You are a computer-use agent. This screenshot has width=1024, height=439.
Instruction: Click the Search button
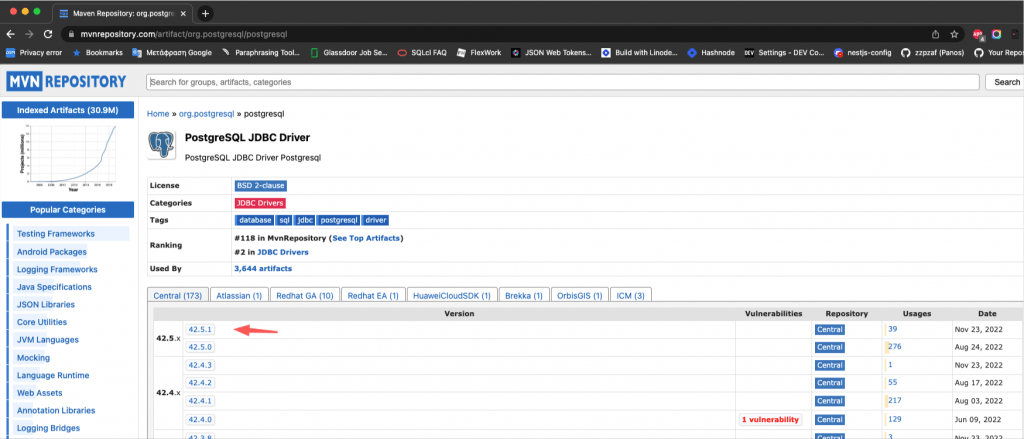click(1006, 82)
